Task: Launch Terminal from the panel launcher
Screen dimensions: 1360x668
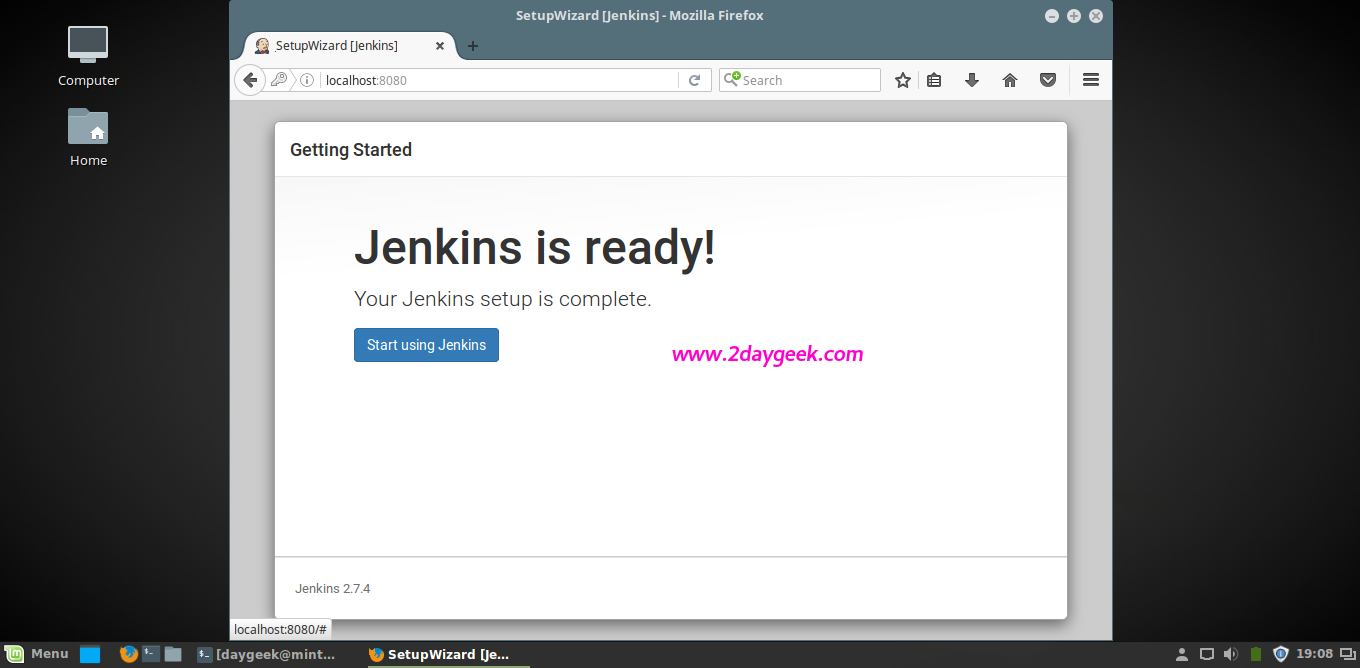Action: [x=151, y=654]
